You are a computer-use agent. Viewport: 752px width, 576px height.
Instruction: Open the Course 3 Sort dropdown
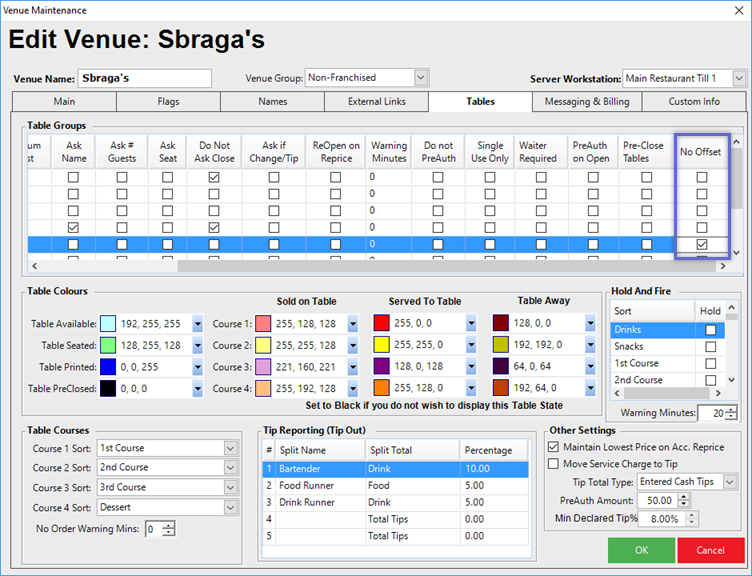coord(230,487)
